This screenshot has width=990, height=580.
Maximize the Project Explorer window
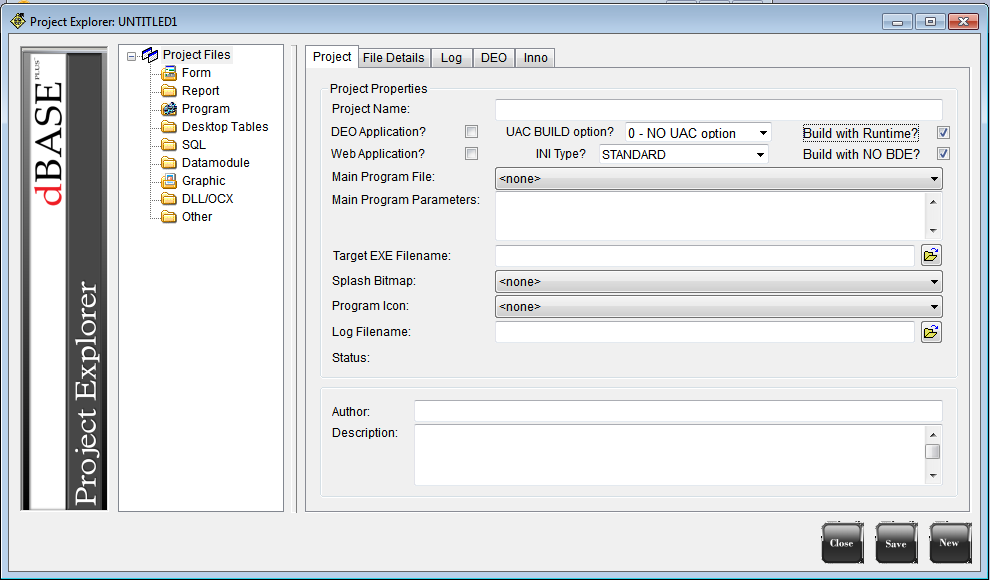pos(930,22)
